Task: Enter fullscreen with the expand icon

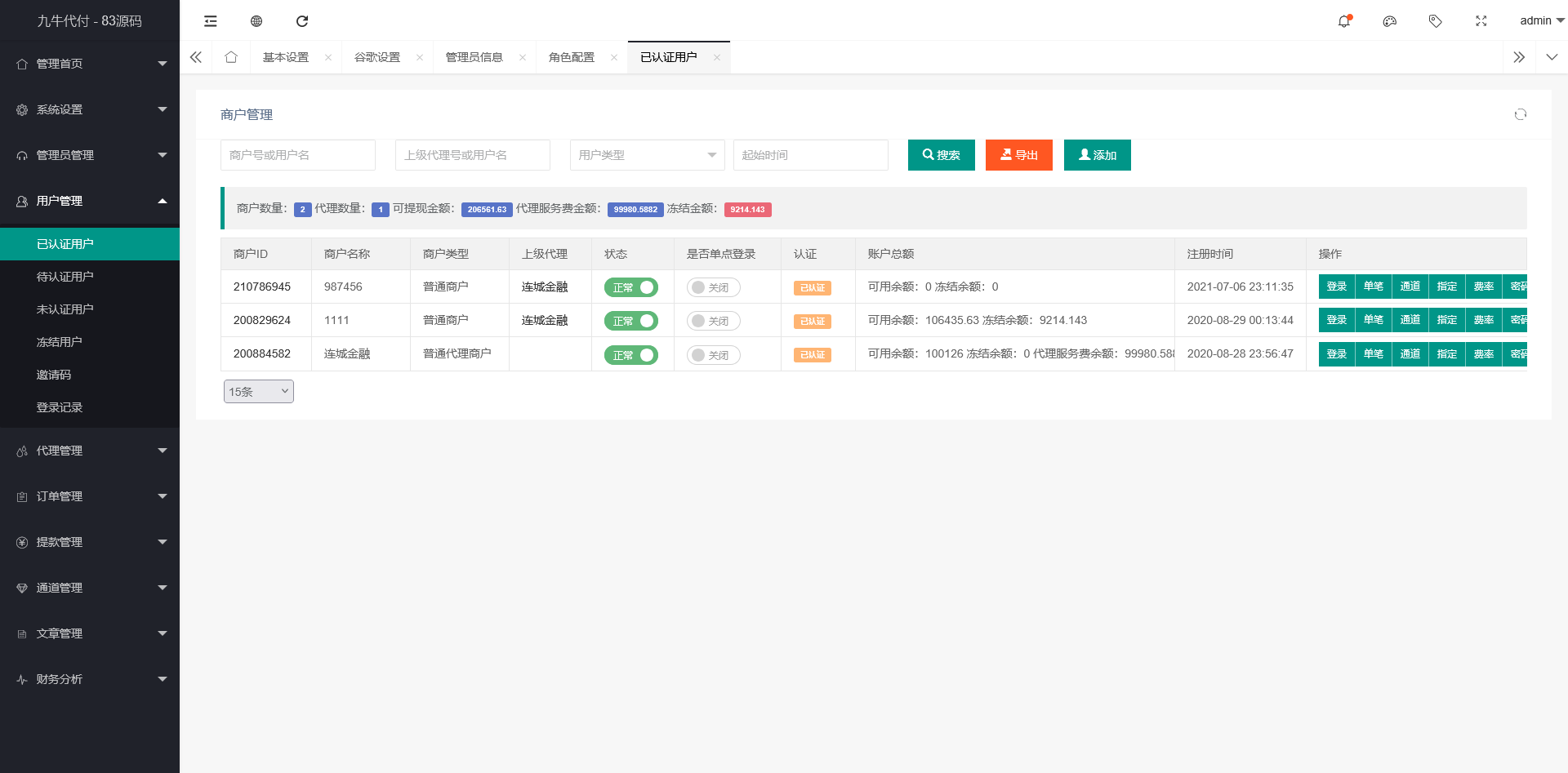Action: point(1481,21)
